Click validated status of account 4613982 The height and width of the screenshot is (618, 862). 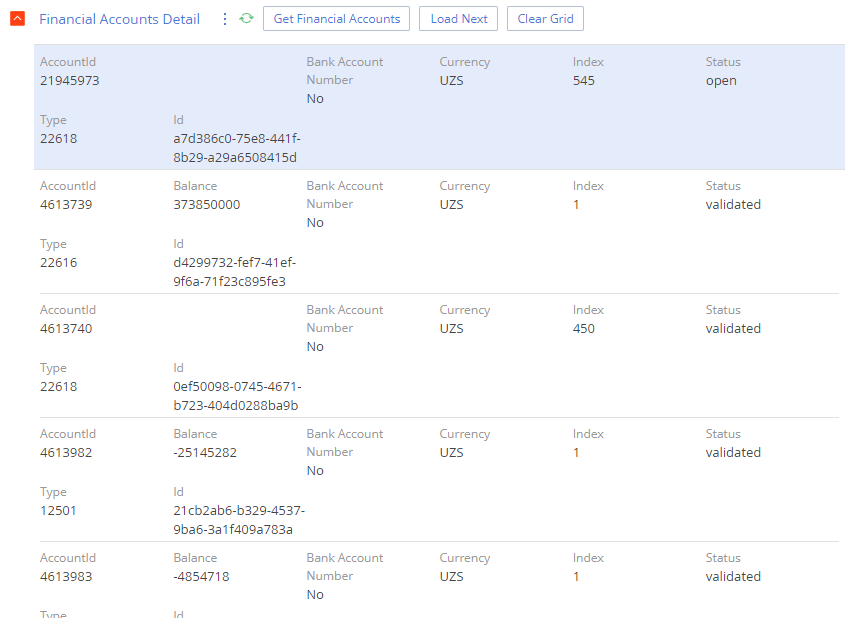pos(733,453)
